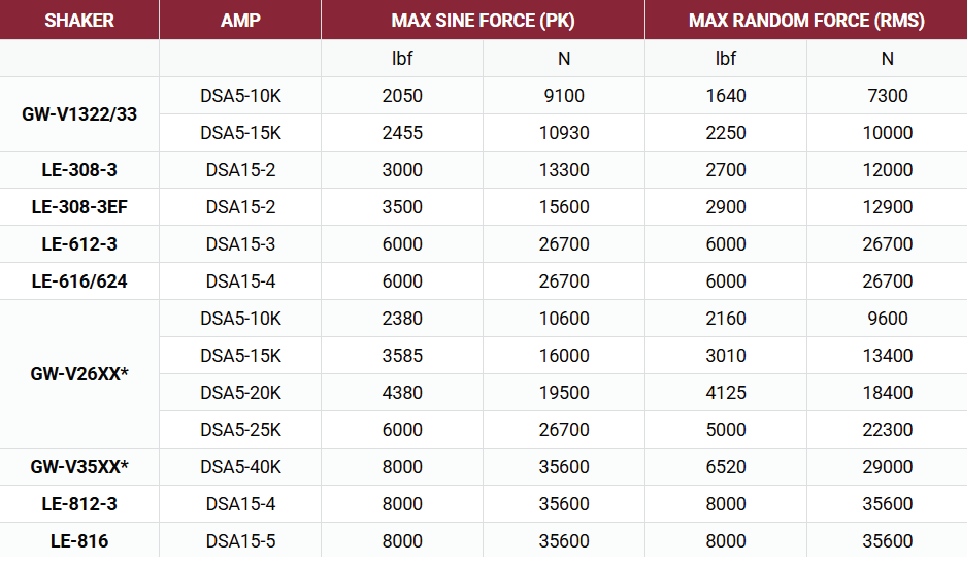Viewport: 968px width, 561px height.
Task: Select the MAX RANDOM FORCE (RMS) header
Action: 806,20
